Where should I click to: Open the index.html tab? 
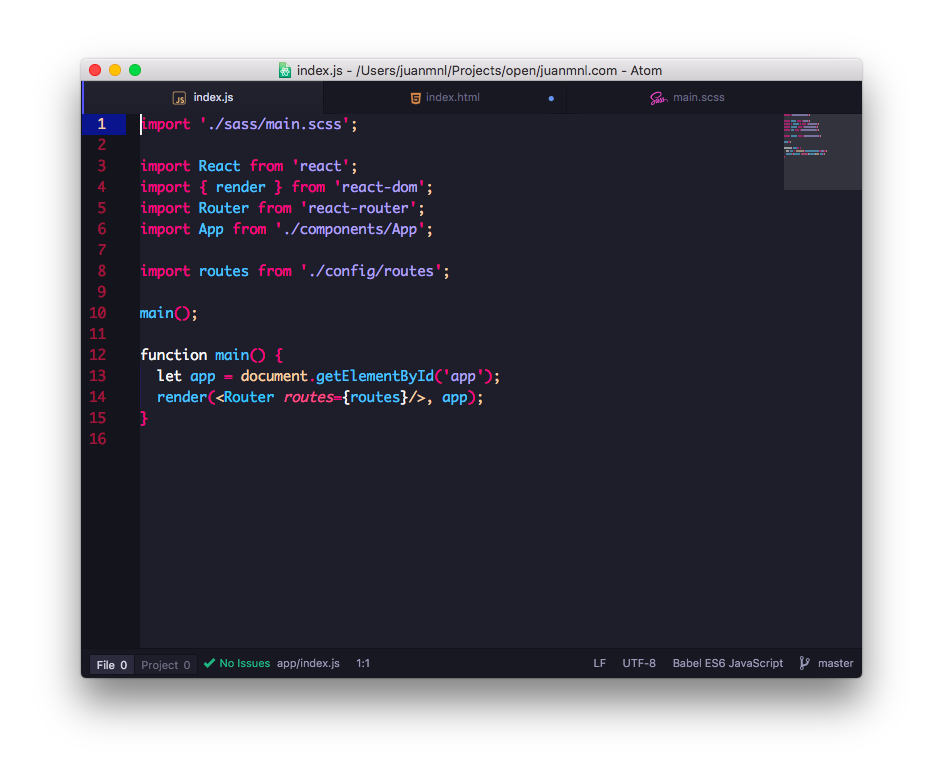pyautogui.click(x=445, y=98)
